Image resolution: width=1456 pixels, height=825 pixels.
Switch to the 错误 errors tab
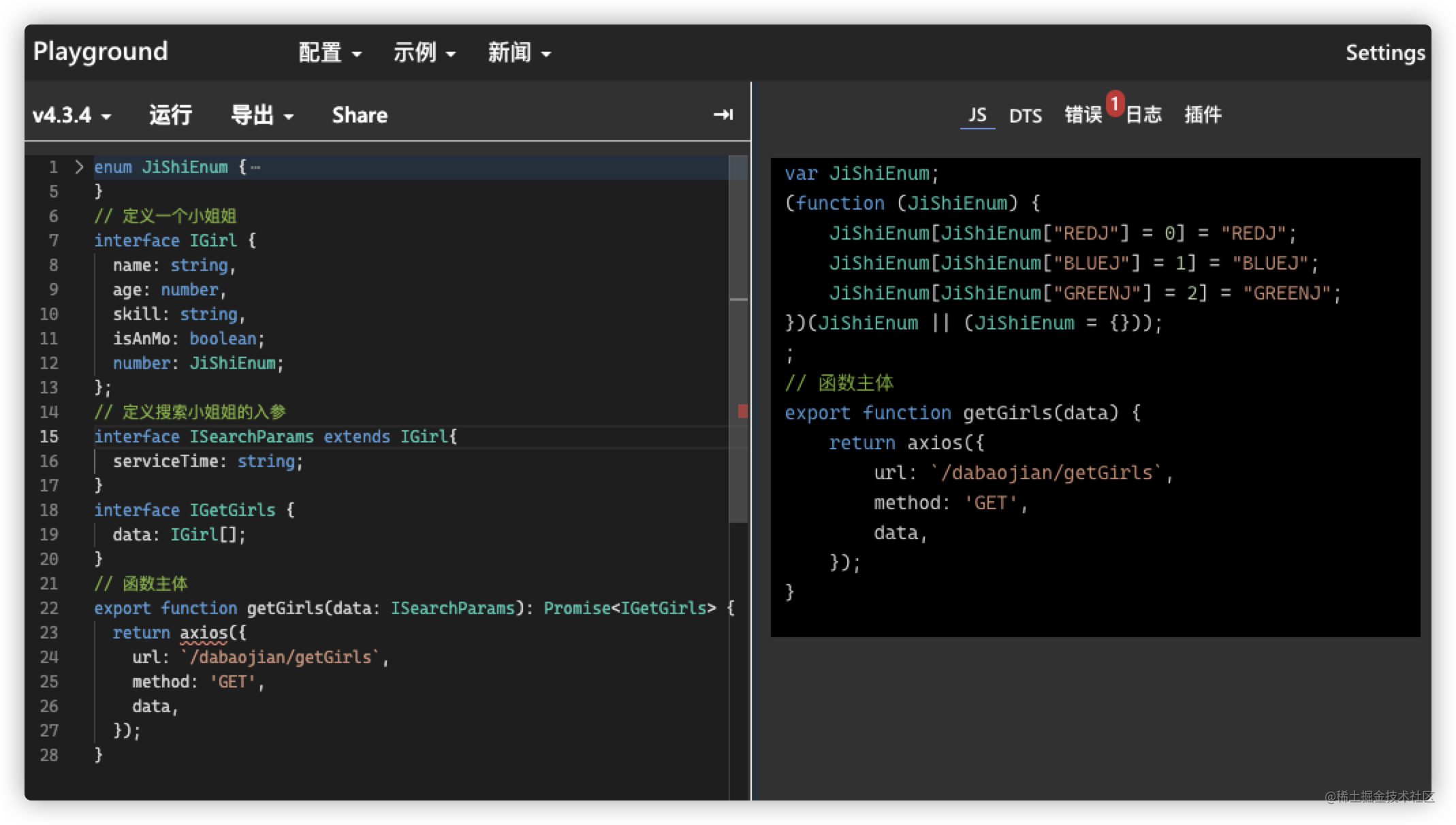(1083, 114)
